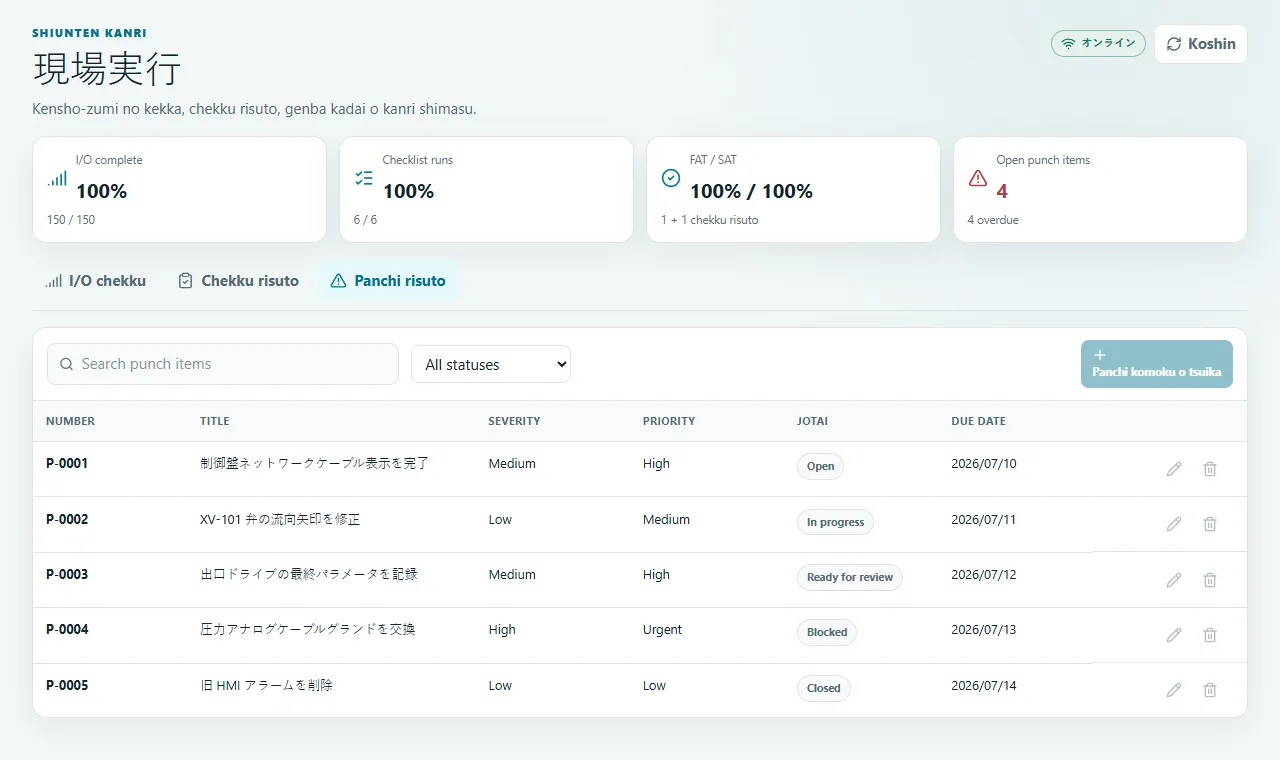Delete punch item P-0001 with trash icon

1210,469
